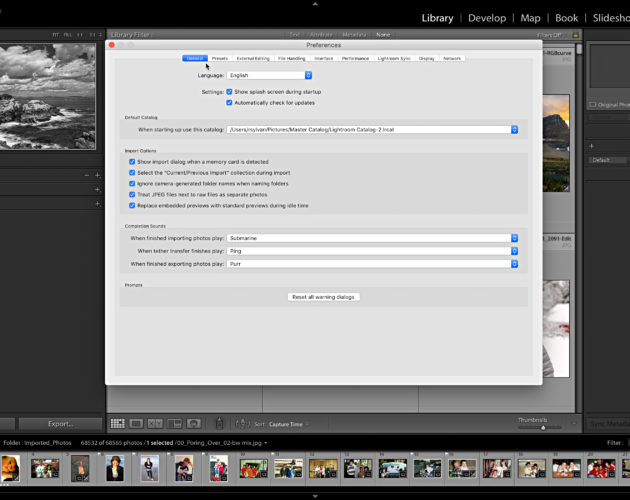Open the Language dropdown

pyautogui.click(x=269, y=75)
